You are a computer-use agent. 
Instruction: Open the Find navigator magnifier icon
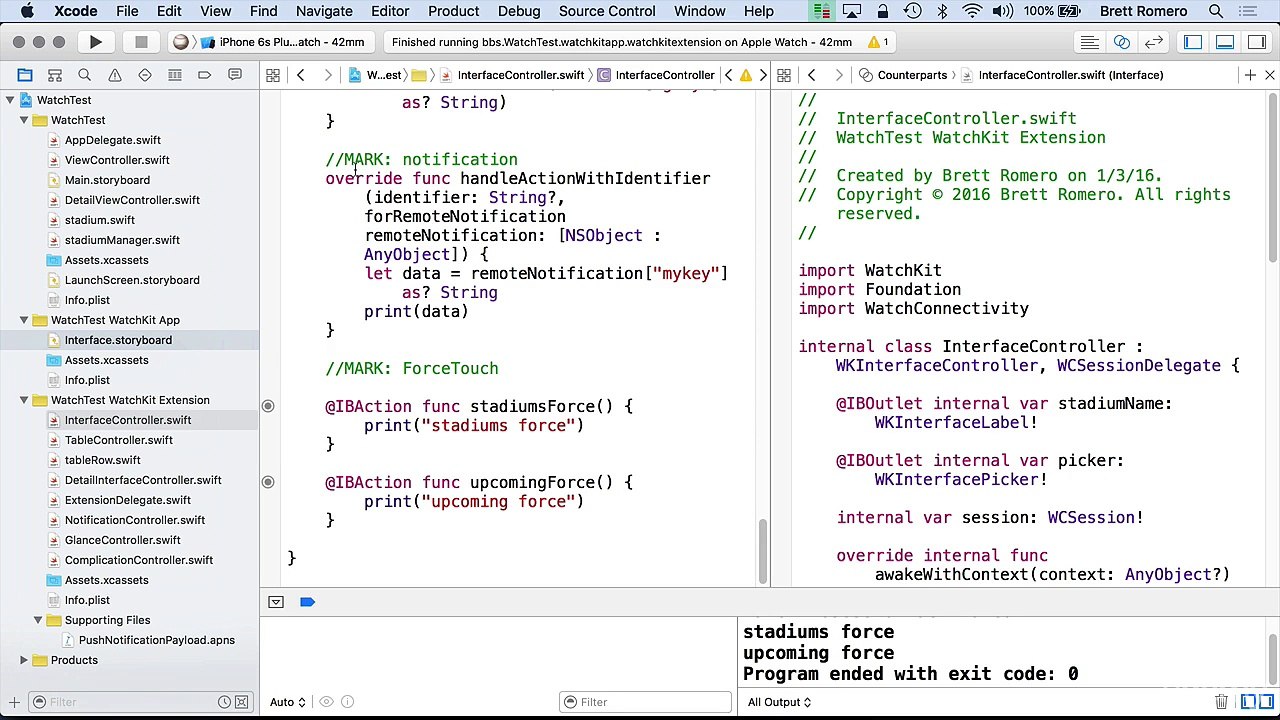[x=85, y=75]
